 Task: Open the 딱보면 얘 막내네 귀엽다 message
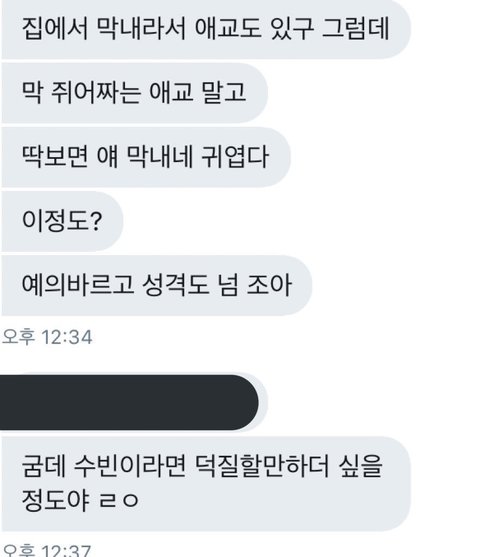tap(146, 157)
